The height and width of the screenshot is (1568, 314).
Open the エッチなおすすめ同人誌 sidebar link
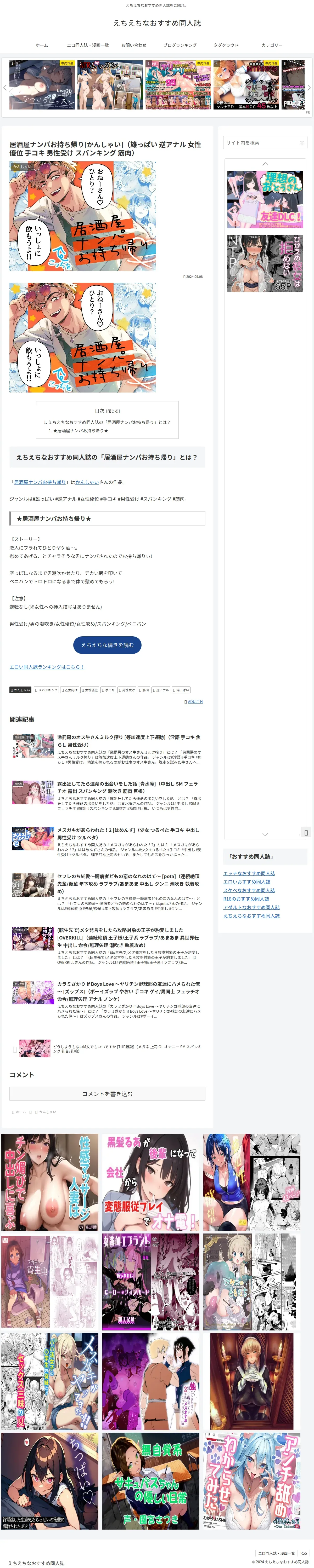(249, 873)
